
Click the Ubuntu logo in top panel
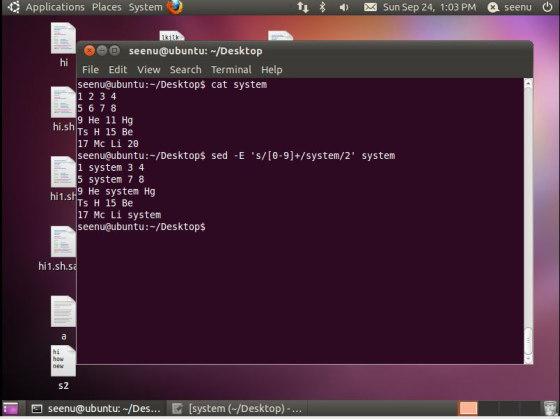14,7
